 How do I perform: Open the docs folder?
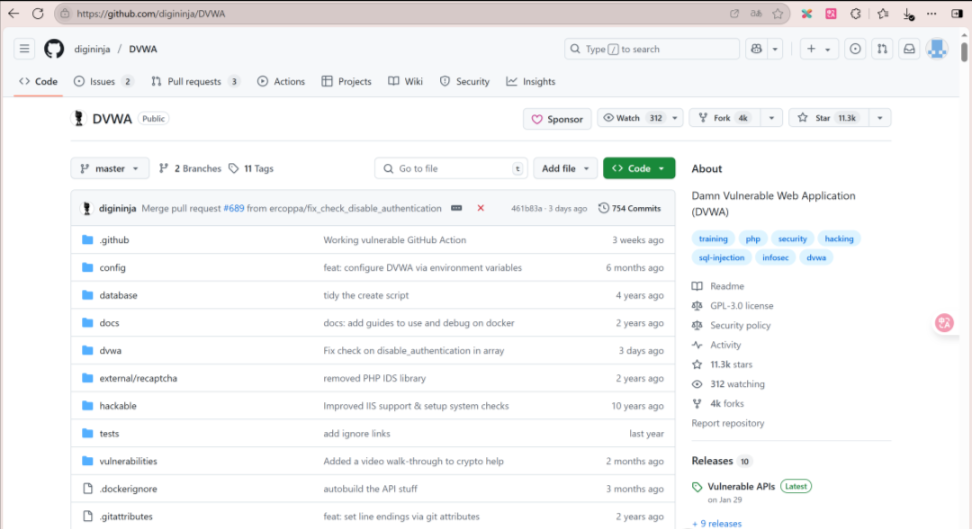[109, 323]
